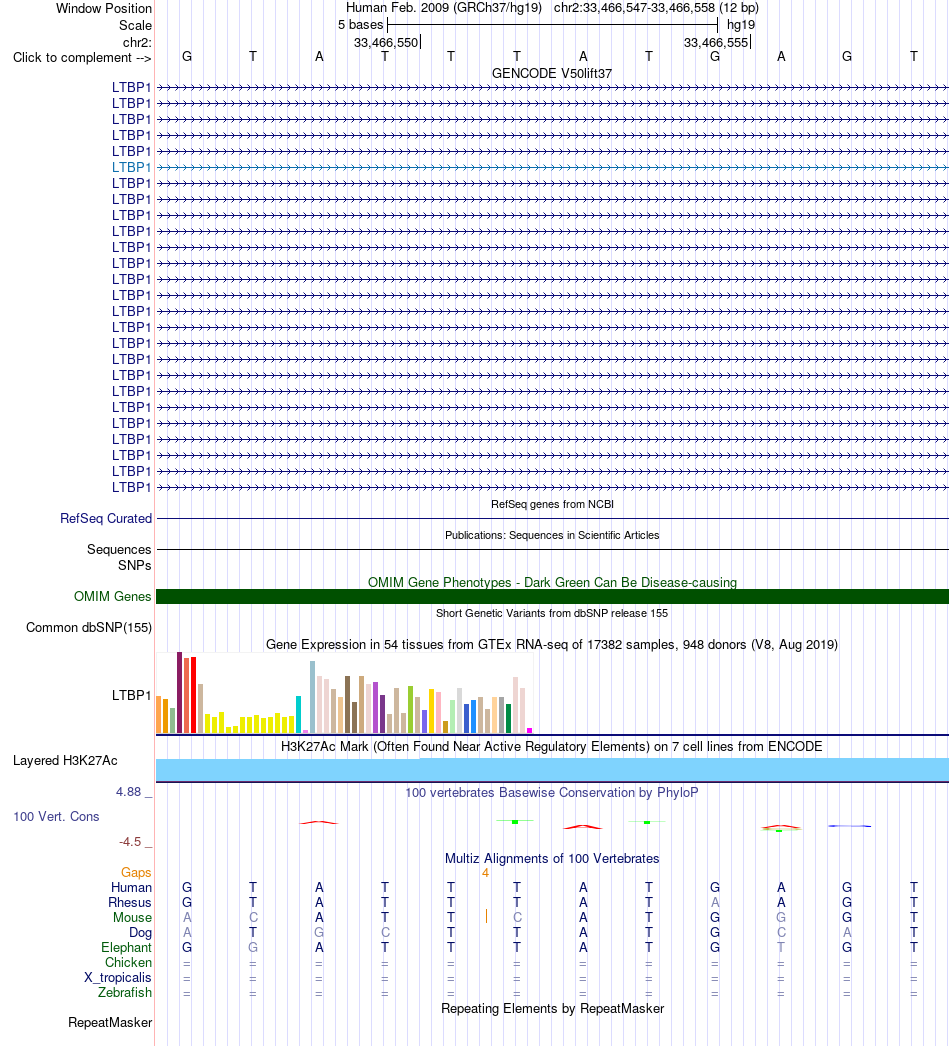Open the OMIM Genes track label
The width and height of the screenshot is (950, 1046).
click(x=113, y=596)
